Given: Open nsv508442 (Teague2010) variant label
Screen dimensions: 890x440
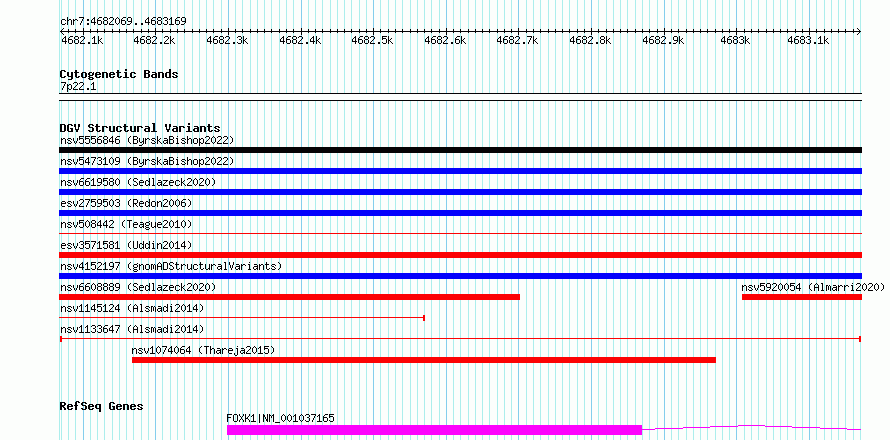Looking at the screenshot, I should (126, 224).
